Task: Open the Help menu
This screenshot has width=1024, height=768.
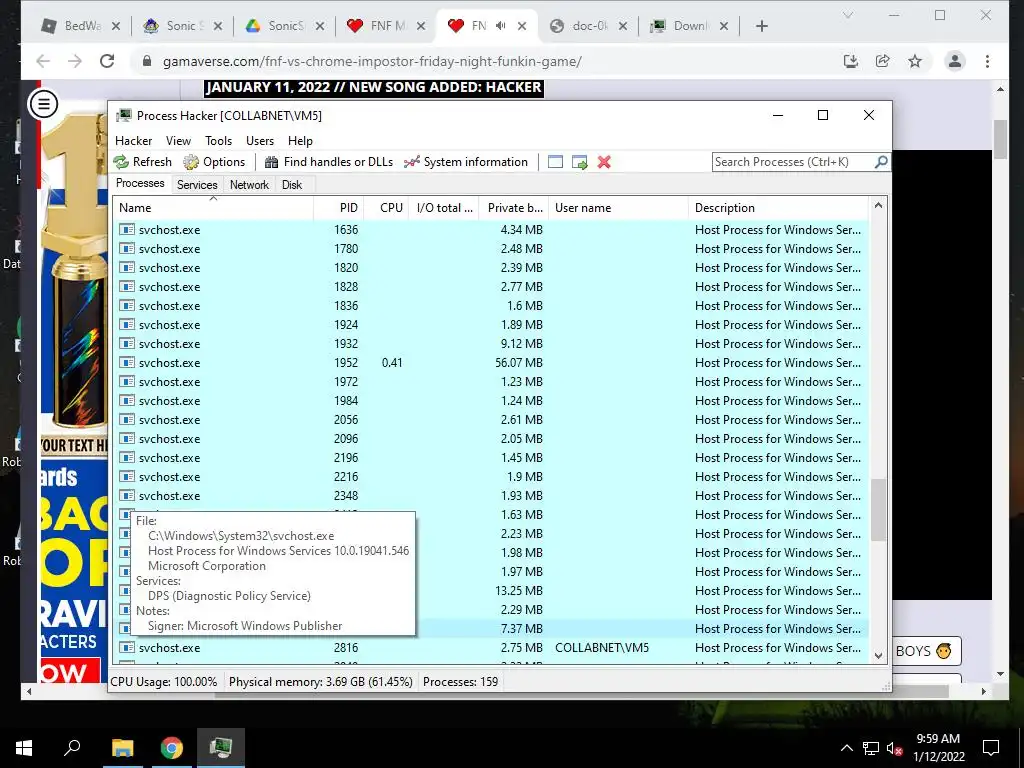Action: coord(300,141)
